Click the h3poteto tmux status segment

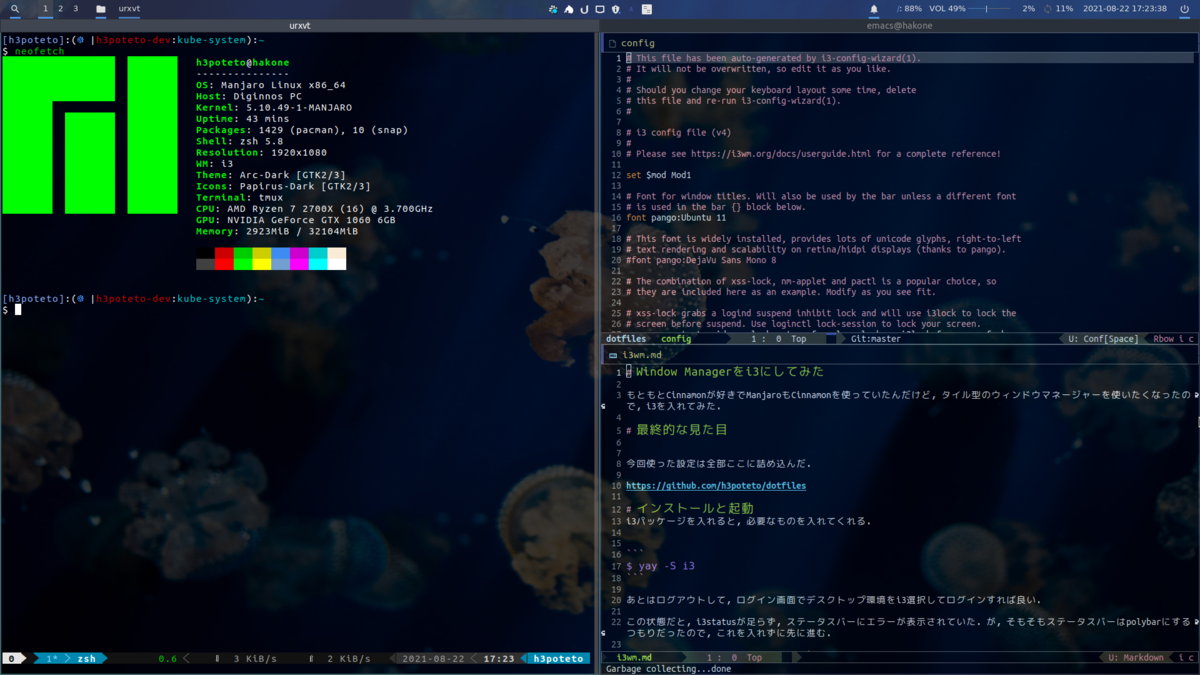click(558, 659)
